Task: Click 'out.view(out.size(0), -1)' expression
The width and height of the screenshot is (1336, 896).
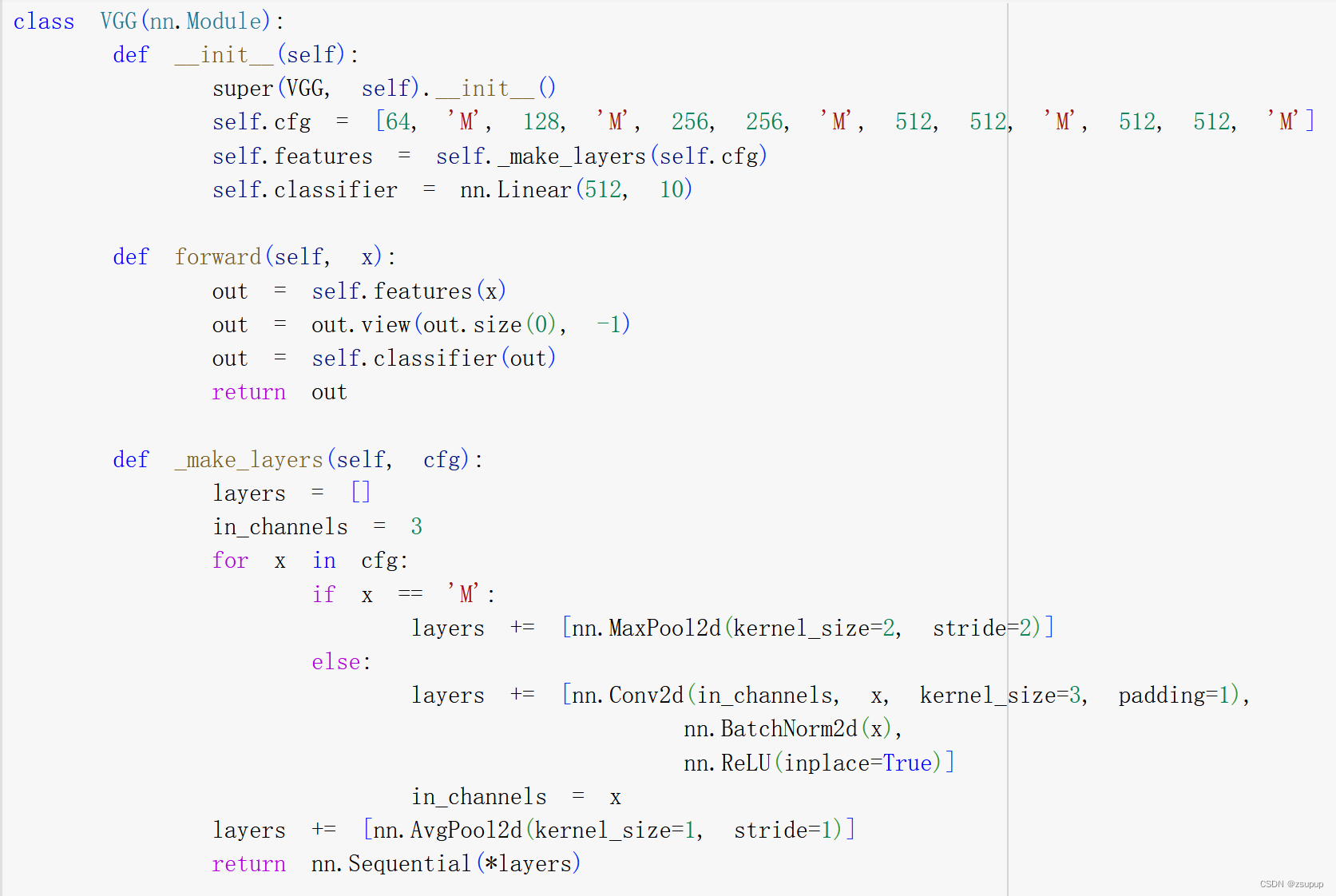Action: click(471, 325)
